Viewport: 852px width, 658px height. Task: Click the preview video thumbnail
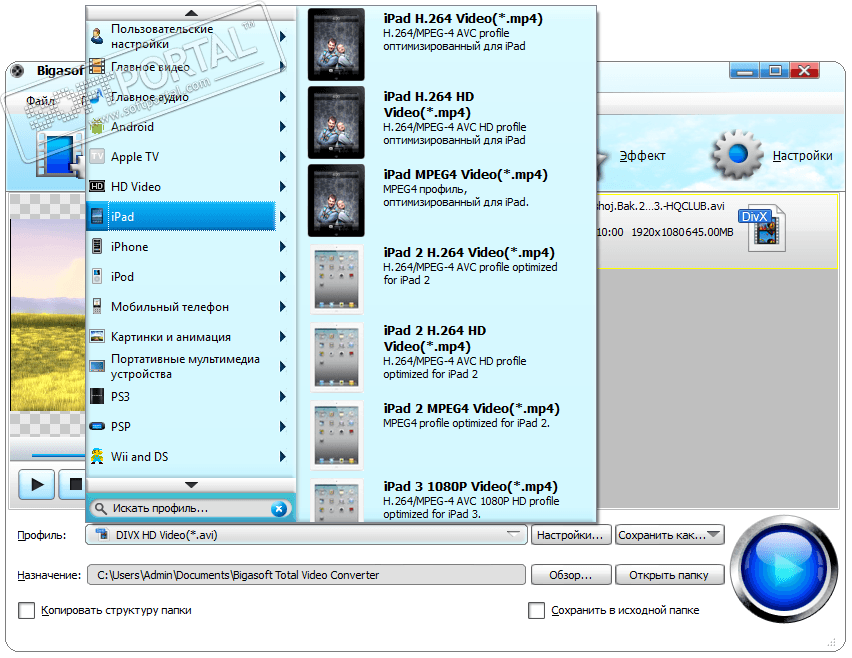pyautogui.click(x=48, y=315)
